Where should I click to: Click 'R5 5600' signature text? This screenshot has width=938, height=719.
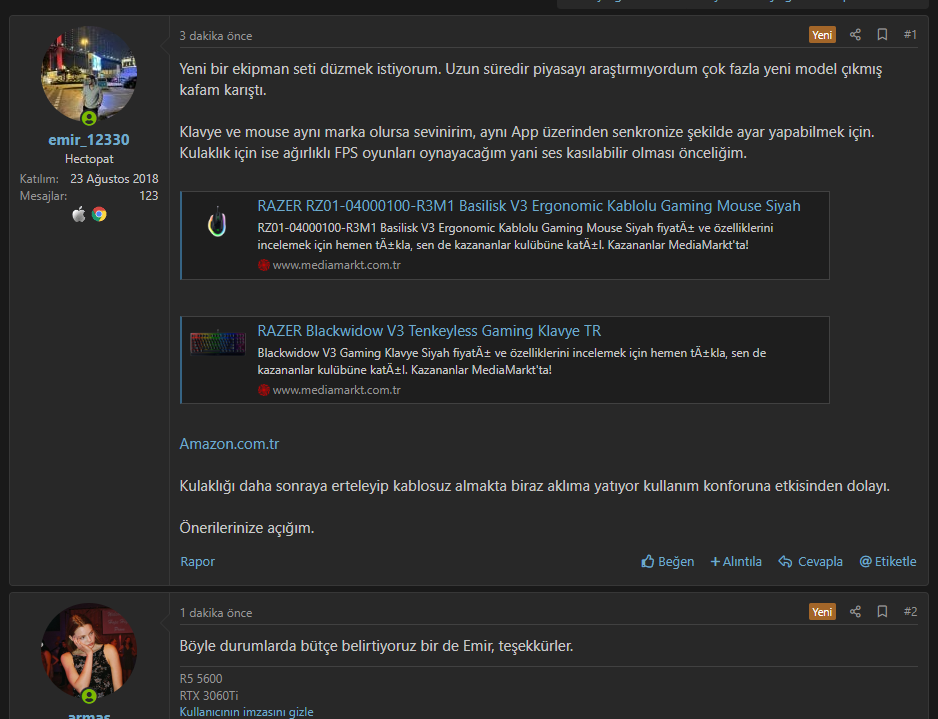pyautogui.click(x=201, y=679)
